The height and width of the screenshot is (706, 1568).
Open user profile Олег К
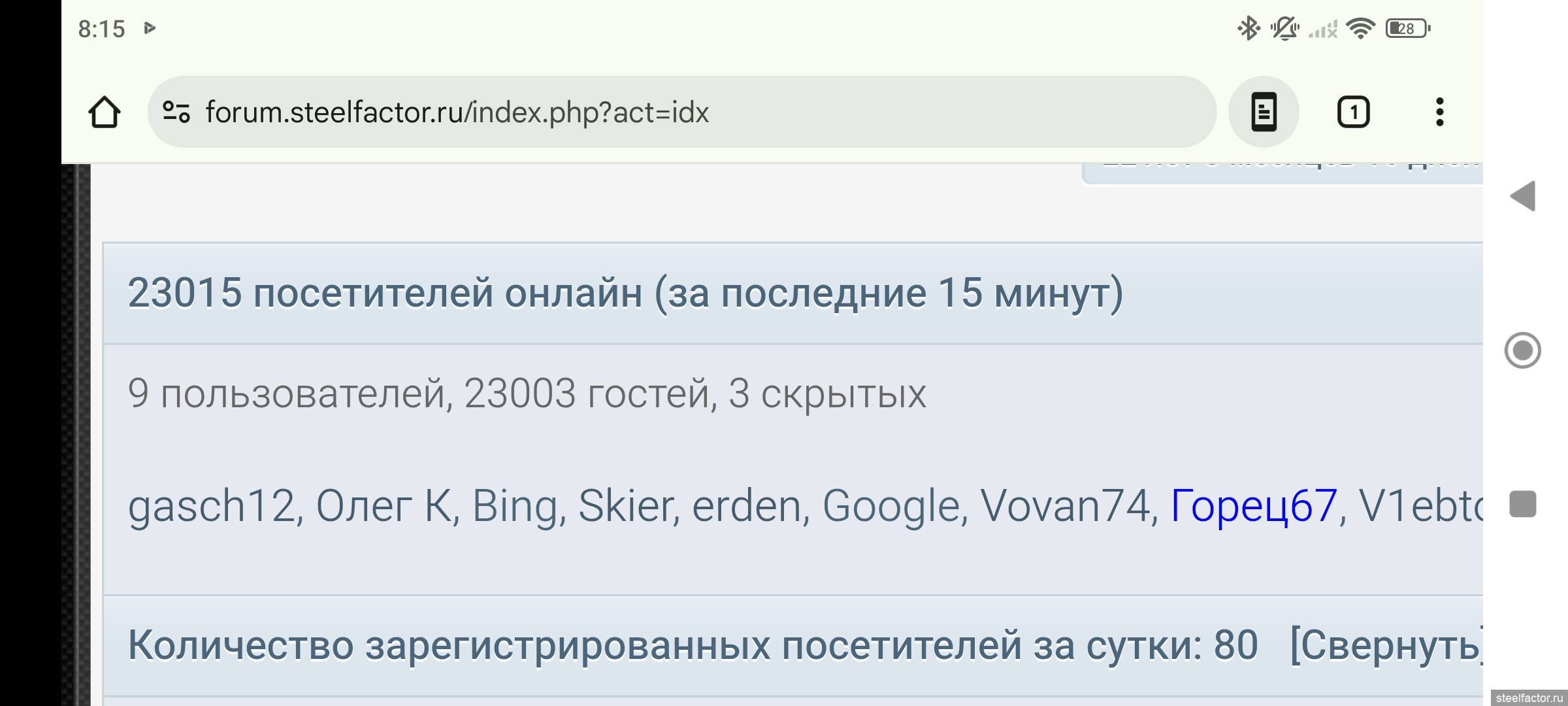(384, 506)
